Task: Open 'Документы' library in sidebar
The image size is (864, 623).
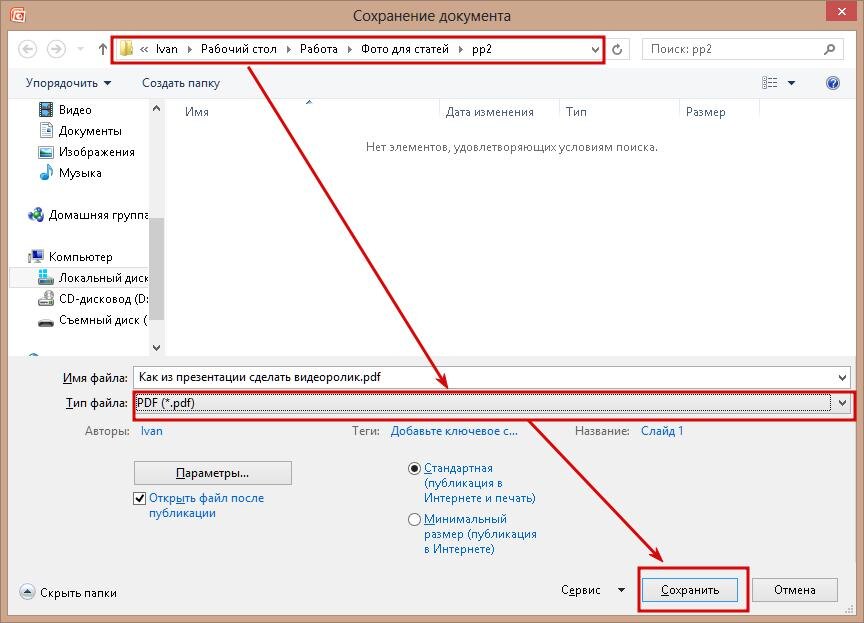Action: coord(80,131)
